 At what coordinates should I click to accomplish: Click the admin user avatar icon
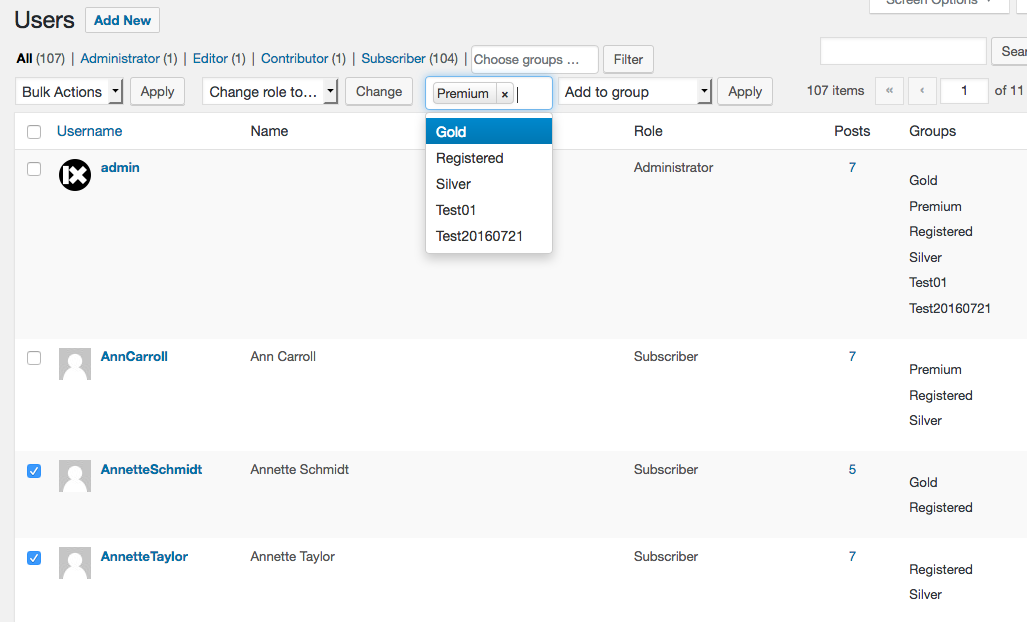75,175
